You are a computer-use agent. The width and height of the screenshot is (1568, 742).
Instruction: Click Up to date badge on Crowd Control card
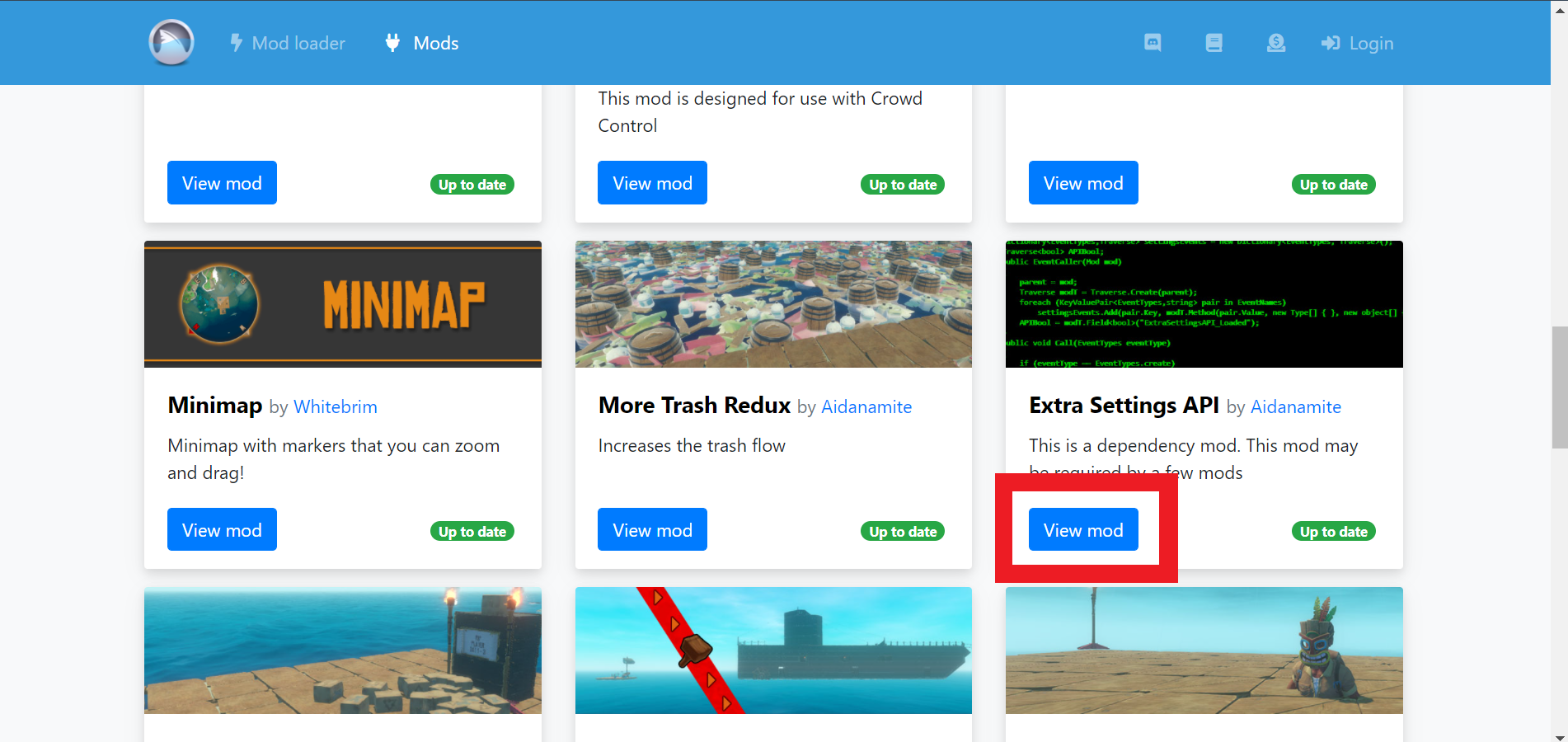point(903,185)
